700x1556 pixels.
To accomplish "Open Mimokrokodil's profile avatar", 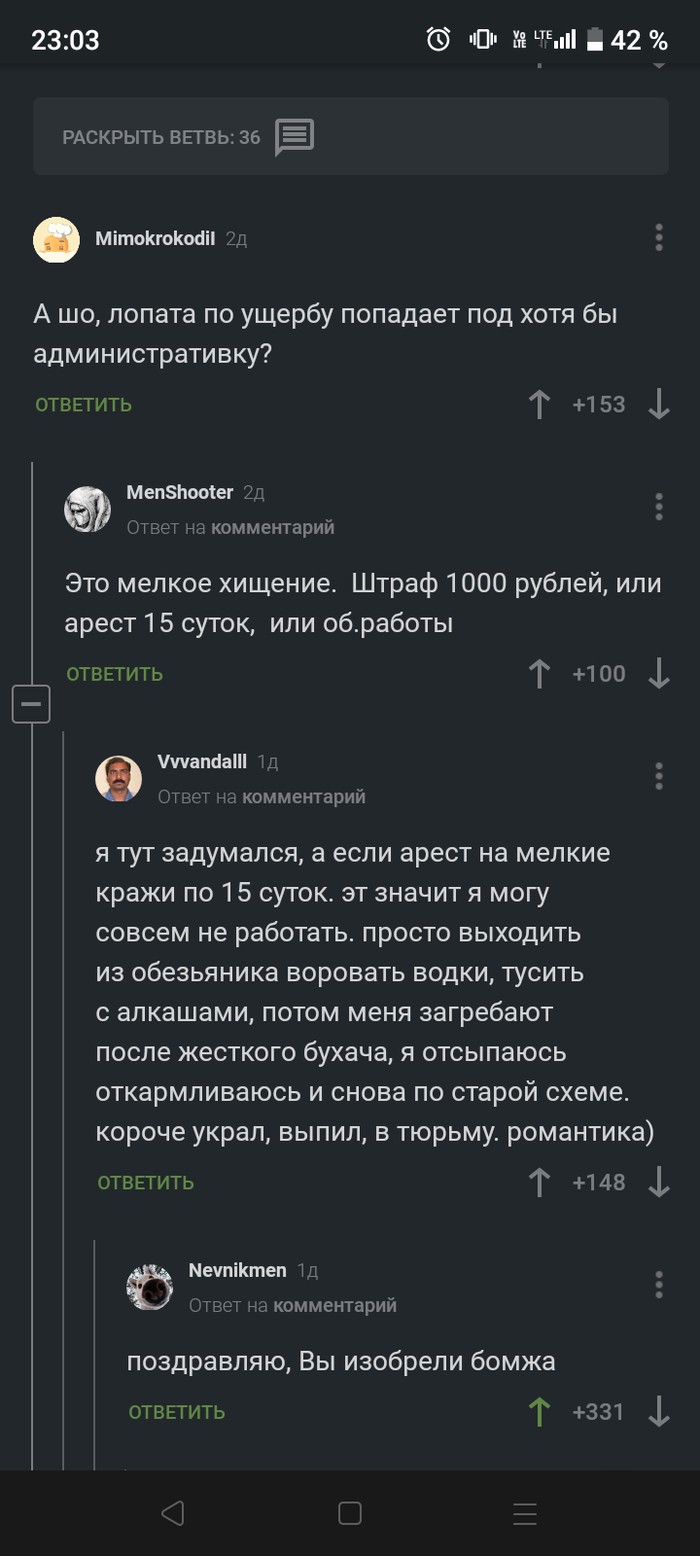I will point(57,241).
